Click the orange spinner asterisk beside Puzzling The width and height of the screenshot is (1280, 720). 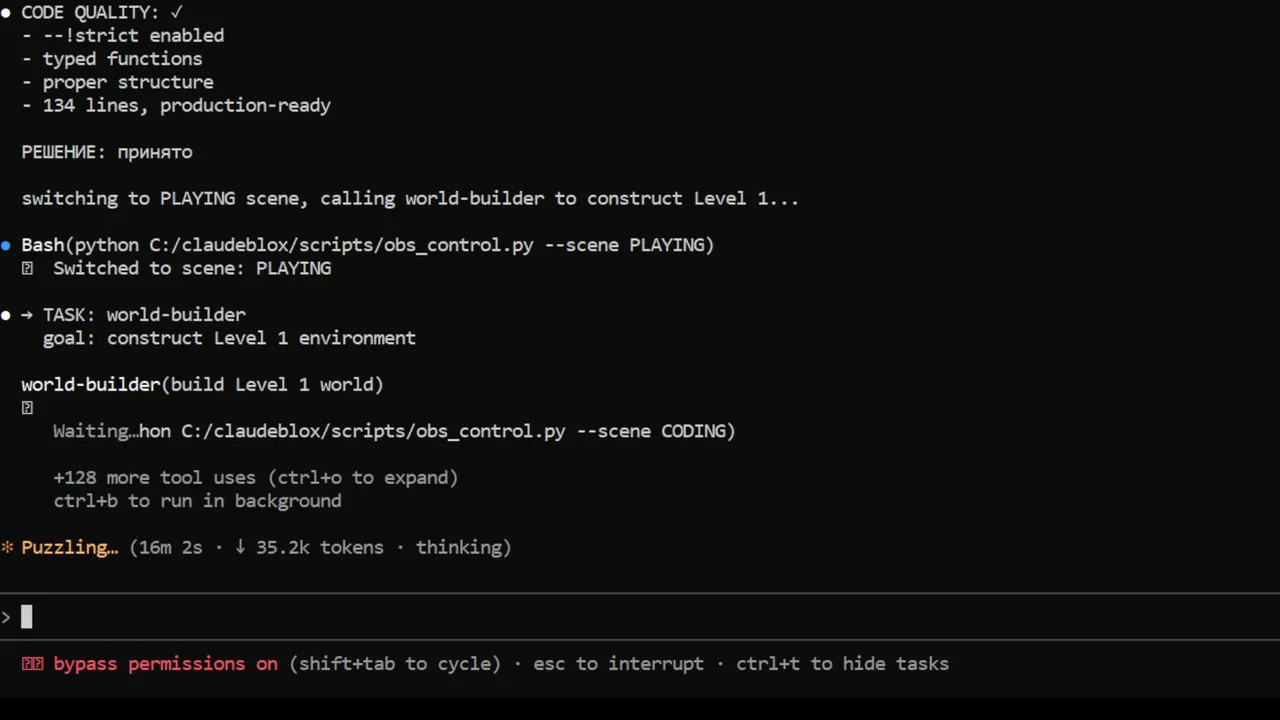[x=7, y=547]
